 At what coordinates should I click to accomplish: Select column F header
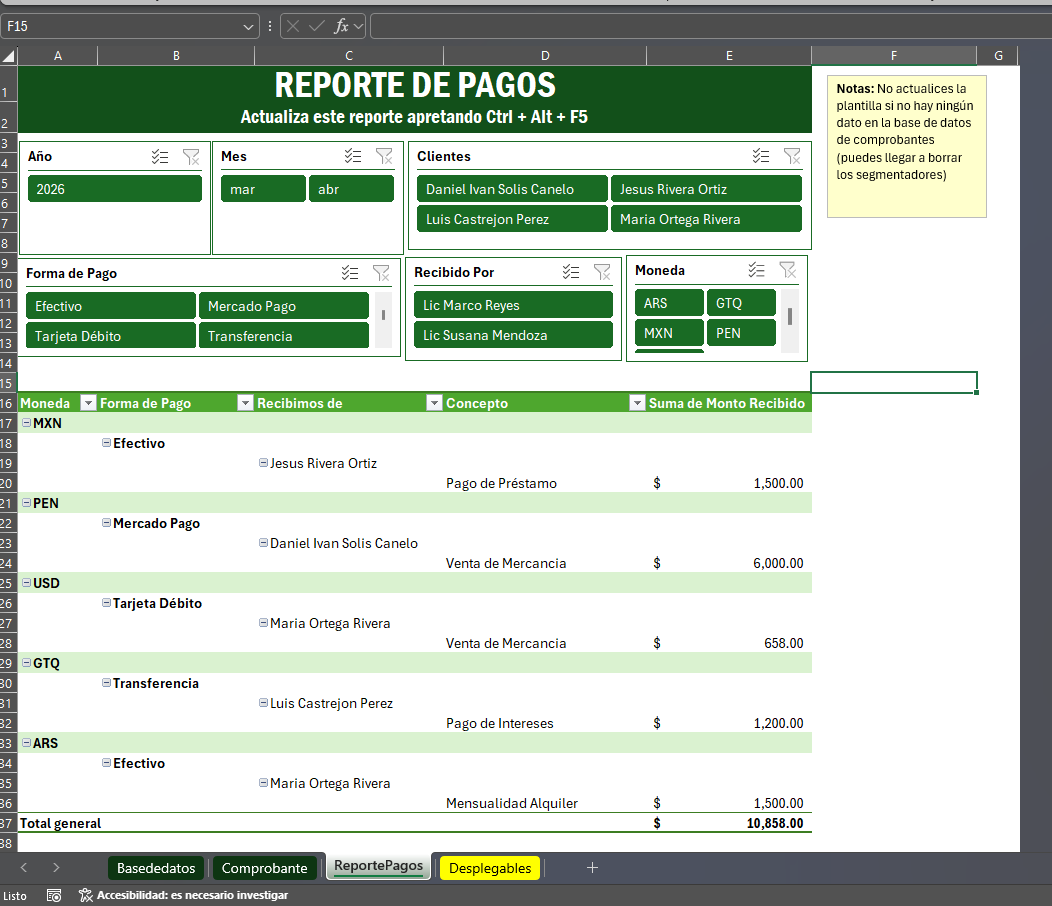[x=894, y=56]
